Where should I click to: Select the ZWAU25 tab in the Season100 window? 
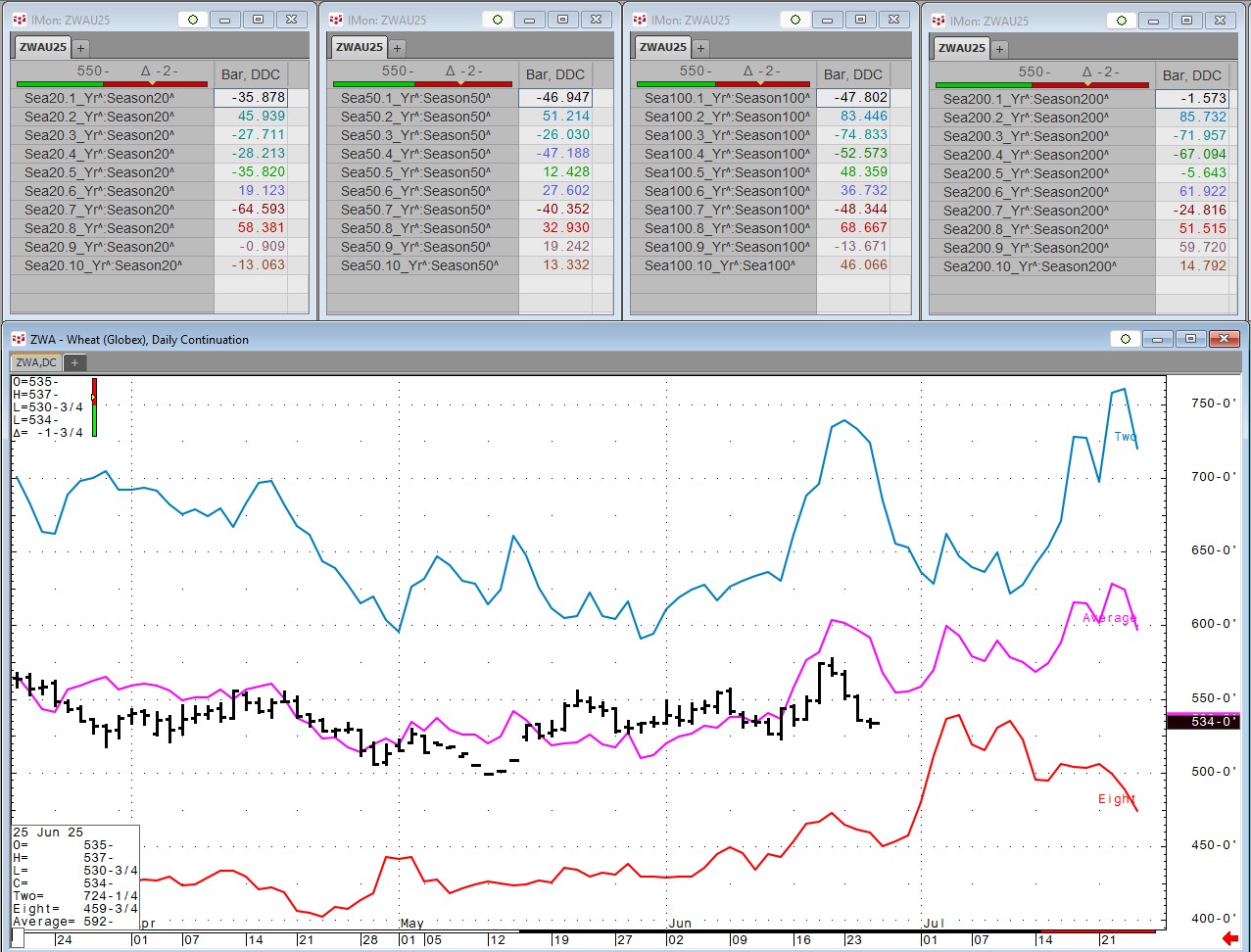[x=662, y=46]
